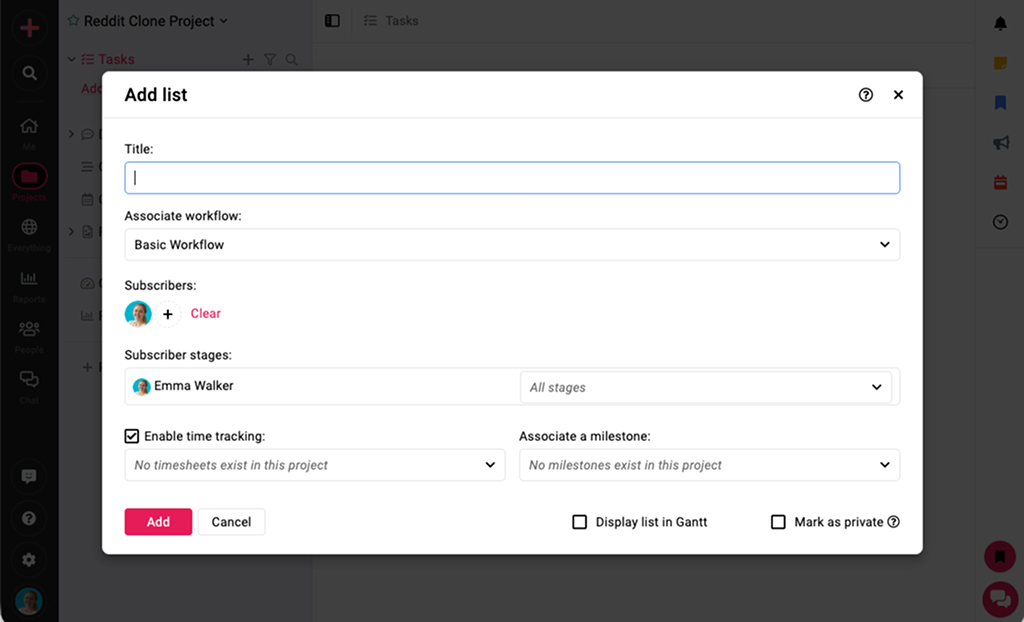Click the Tasks tab in top bar
This screenshot has height=622, width=1024.
(391, 21)
